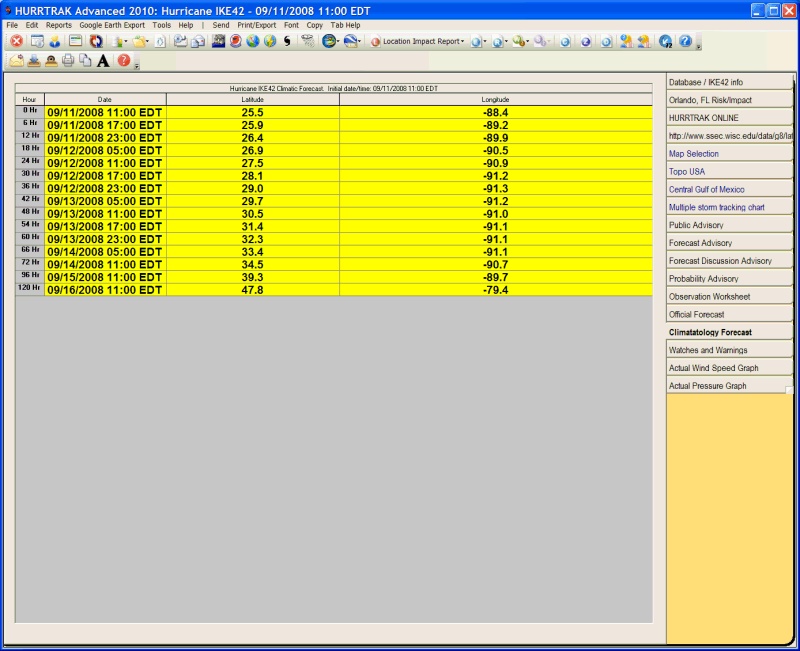Screen dimensions: 800x651
Task: Click the bold letter A font icon
Action: pos(102,61)
